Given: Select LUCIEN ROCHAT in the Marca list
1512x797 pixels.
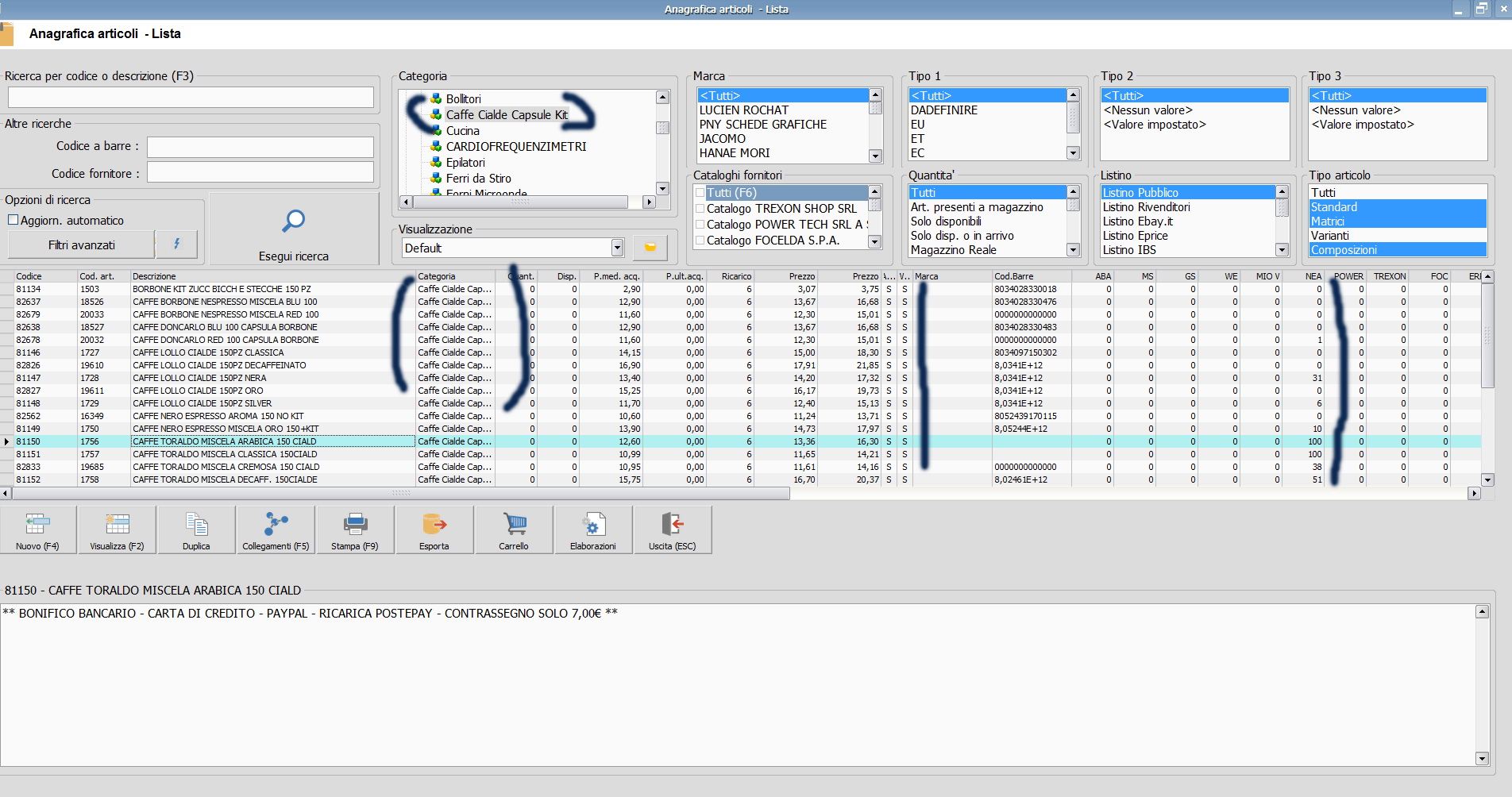Looking at the screenshot, I should 783,110.
